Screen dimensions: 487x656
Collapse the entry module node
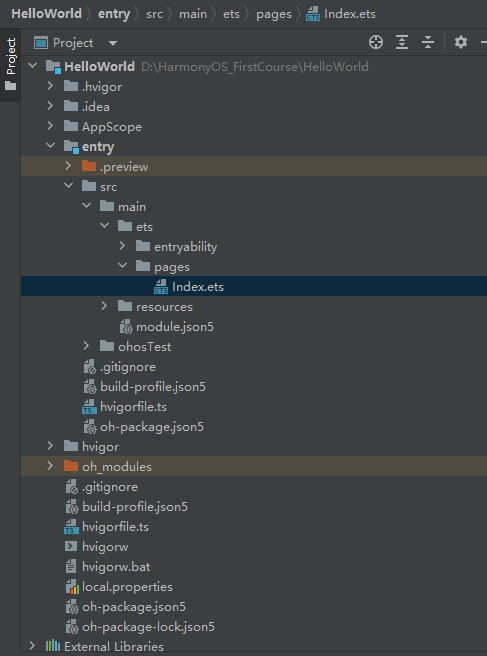pos(51,146)
